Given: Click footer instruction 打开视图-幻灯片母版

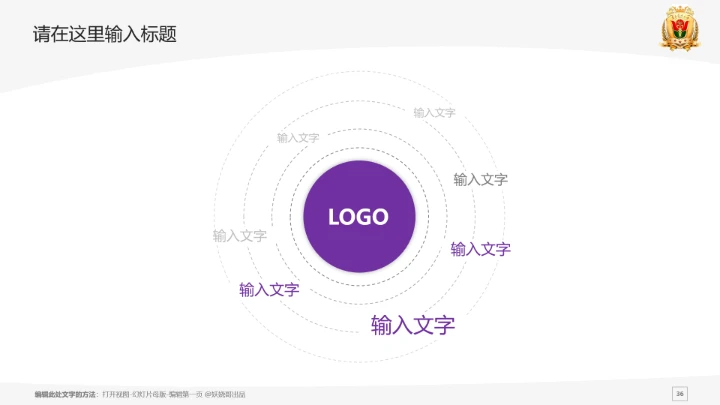Looking at the screenshot, I should 134,394.
